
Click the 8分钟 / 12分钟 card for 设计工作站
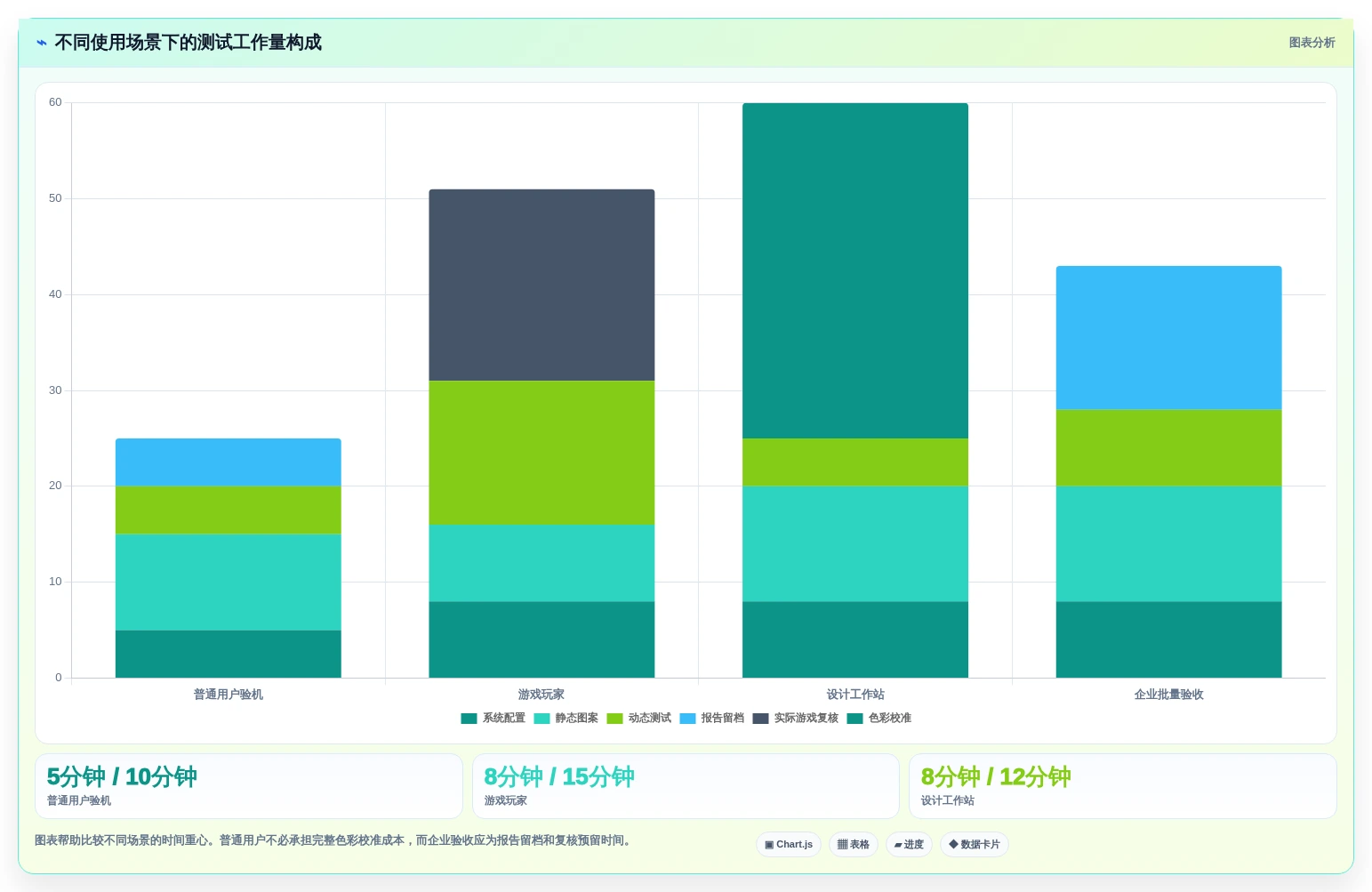click(x=1123, y=786)
